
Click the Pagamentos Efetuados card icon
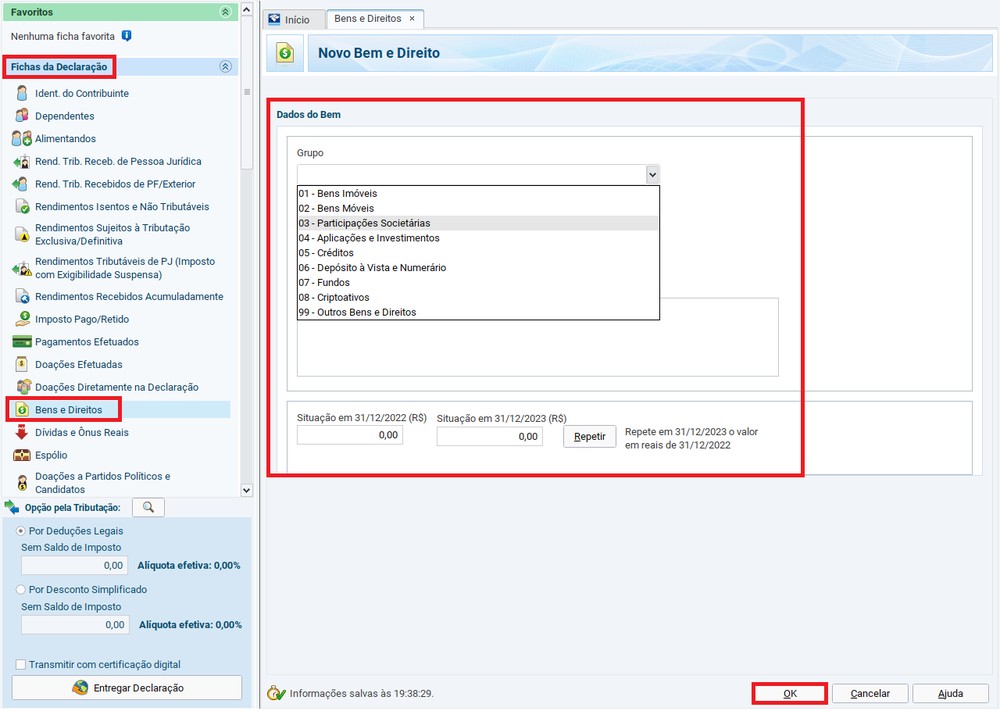pyautogui.click(x=21, y=342)
